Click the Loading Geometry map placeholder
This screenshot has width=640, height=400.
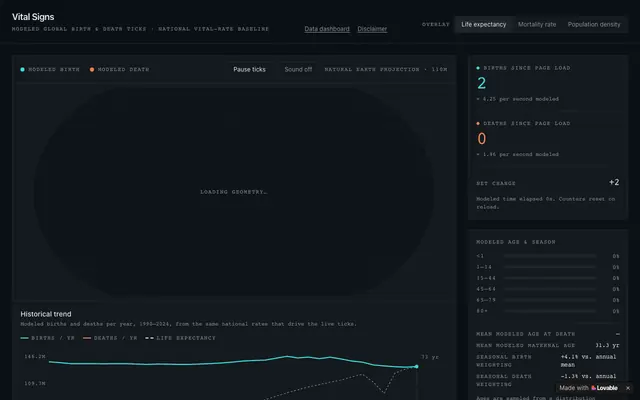click(x=233, y=192)
